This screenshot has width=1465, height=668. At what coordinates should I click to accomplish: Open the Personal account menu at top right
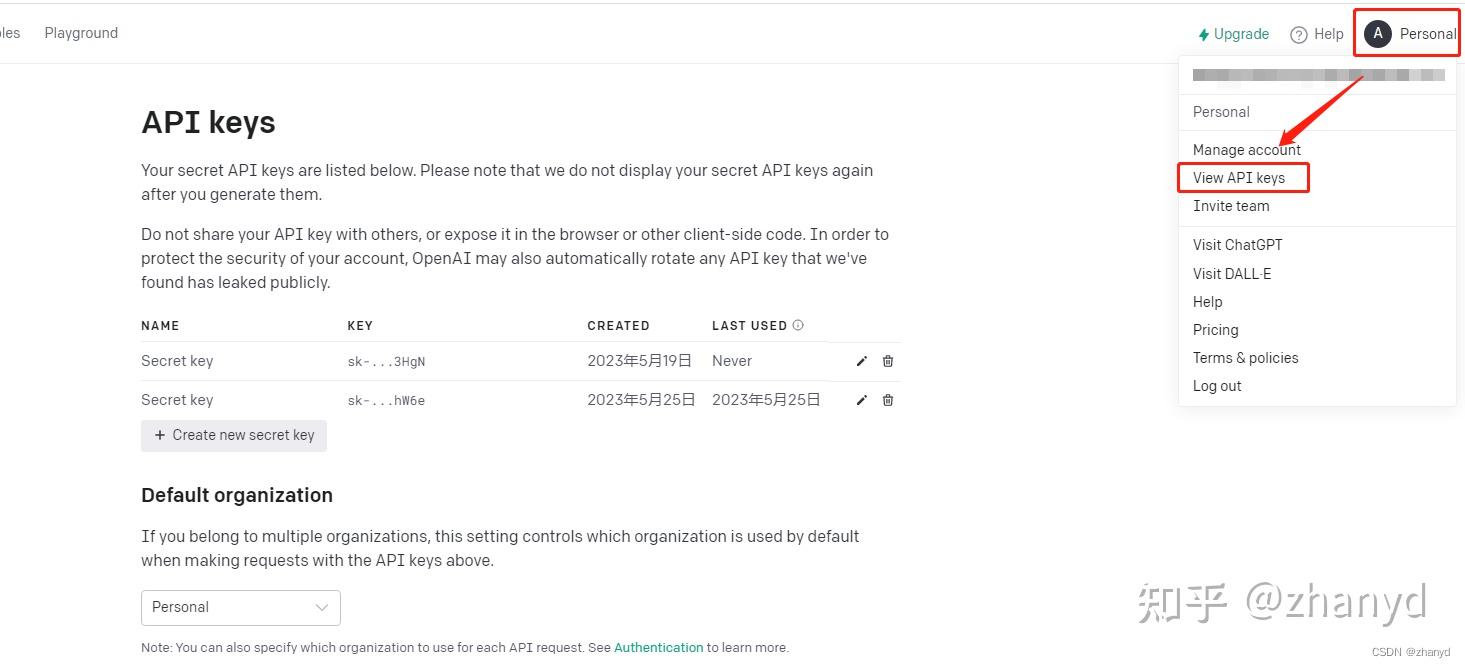click(1427, 34)
